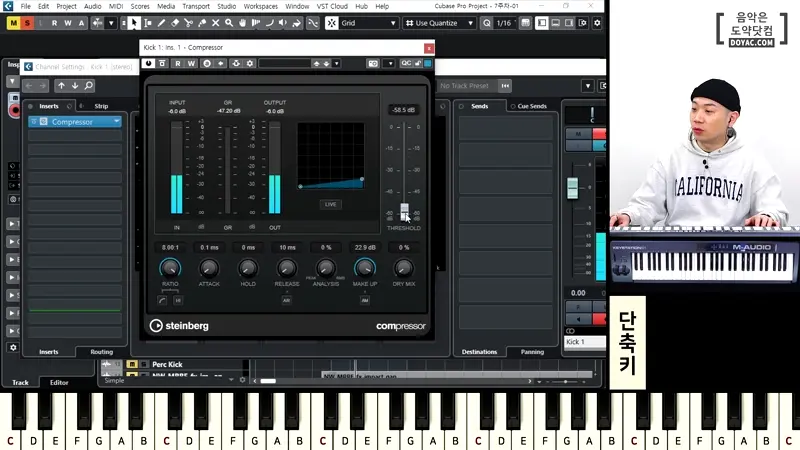Toggle the Snap on/off icon
Viewport: 800px width, 450px height.
(x=332, y=23)
